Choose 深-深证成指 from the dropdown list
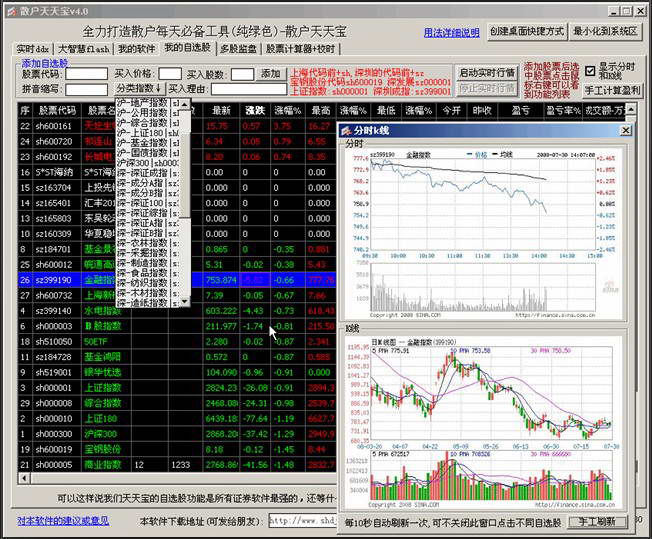The image size is (652, 539). [x=148, y=173]
